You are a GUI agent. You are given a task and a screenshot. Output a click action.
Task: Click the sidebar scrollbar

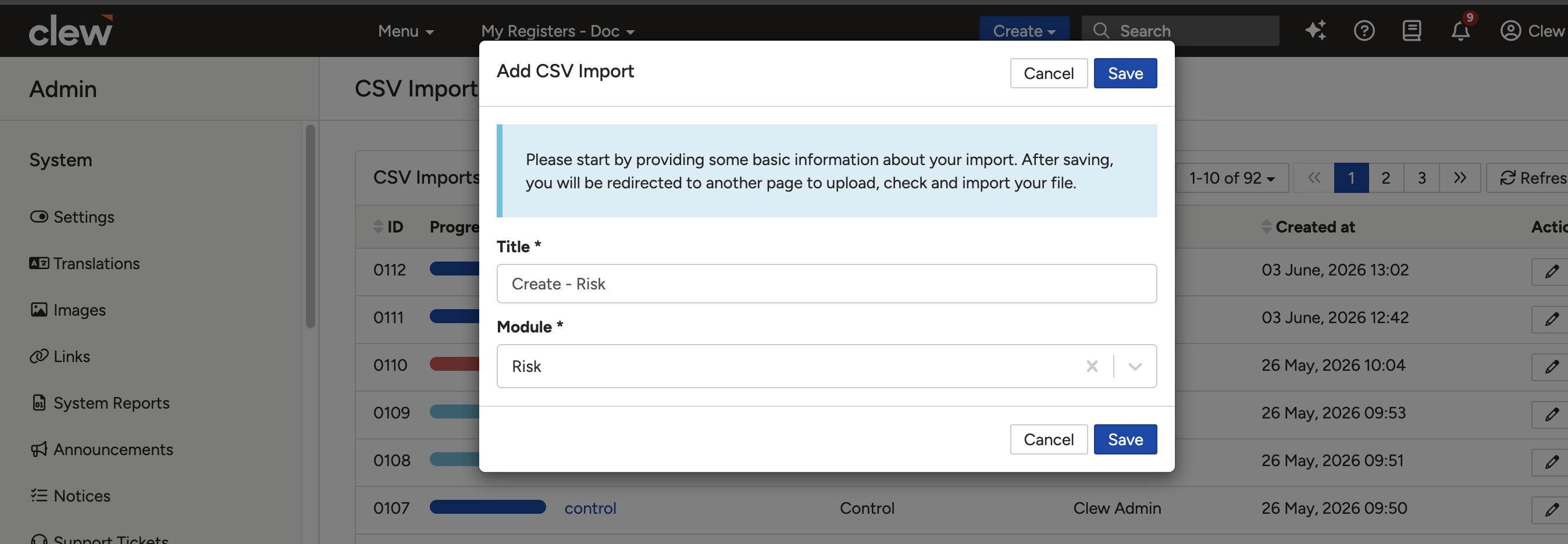pyautogui.click(x=311, y=226)
